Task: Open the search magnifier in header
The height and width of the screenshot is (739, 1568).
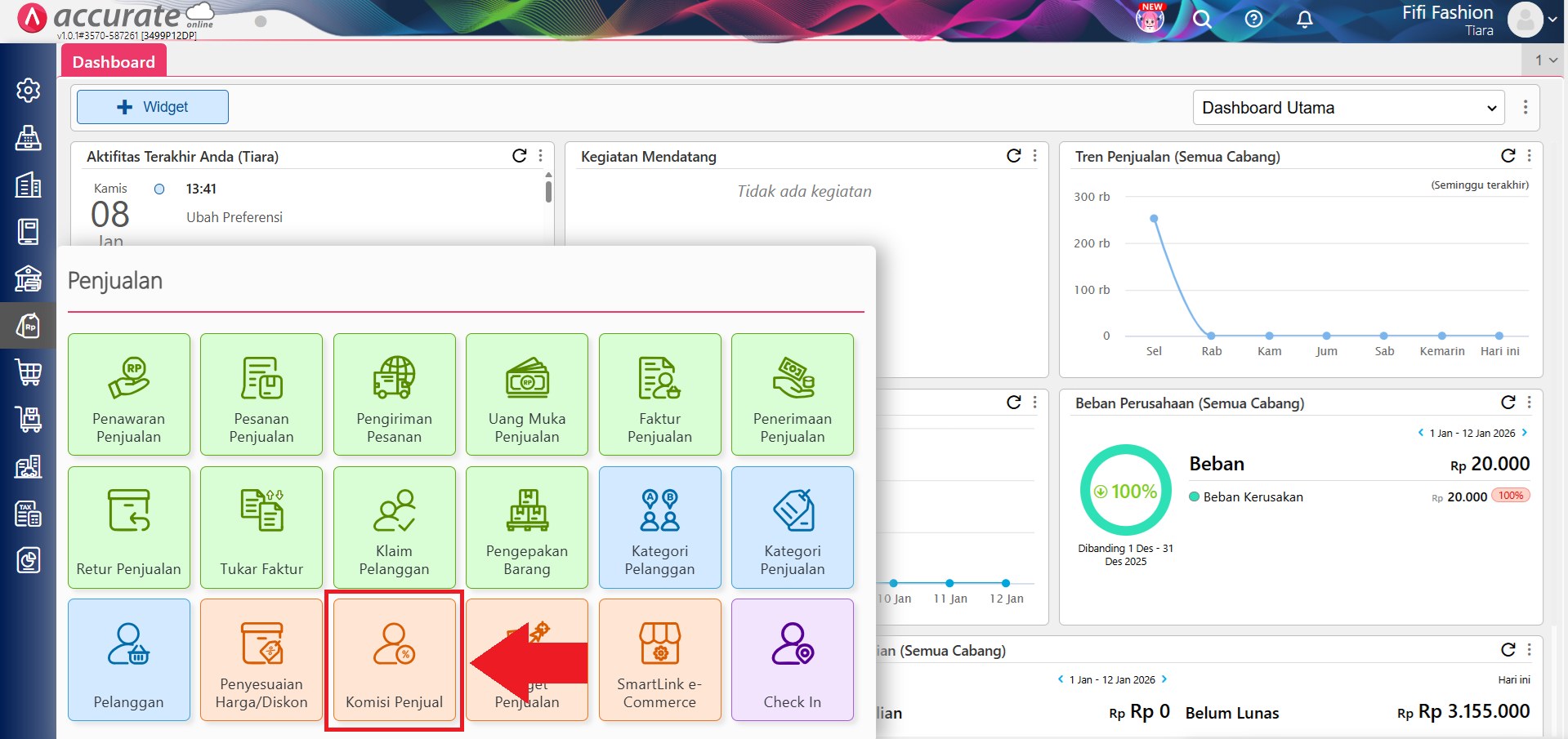Action: (x=1201, y=20)
